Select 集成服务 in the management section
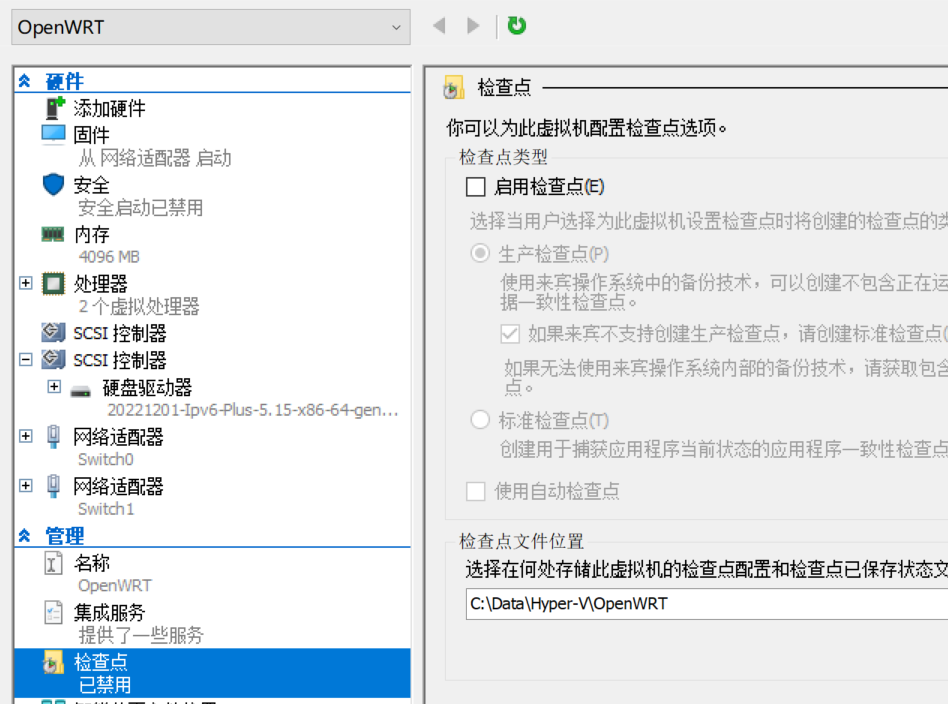The width and height of the screenshot is (948, 704). coord(109,613)
